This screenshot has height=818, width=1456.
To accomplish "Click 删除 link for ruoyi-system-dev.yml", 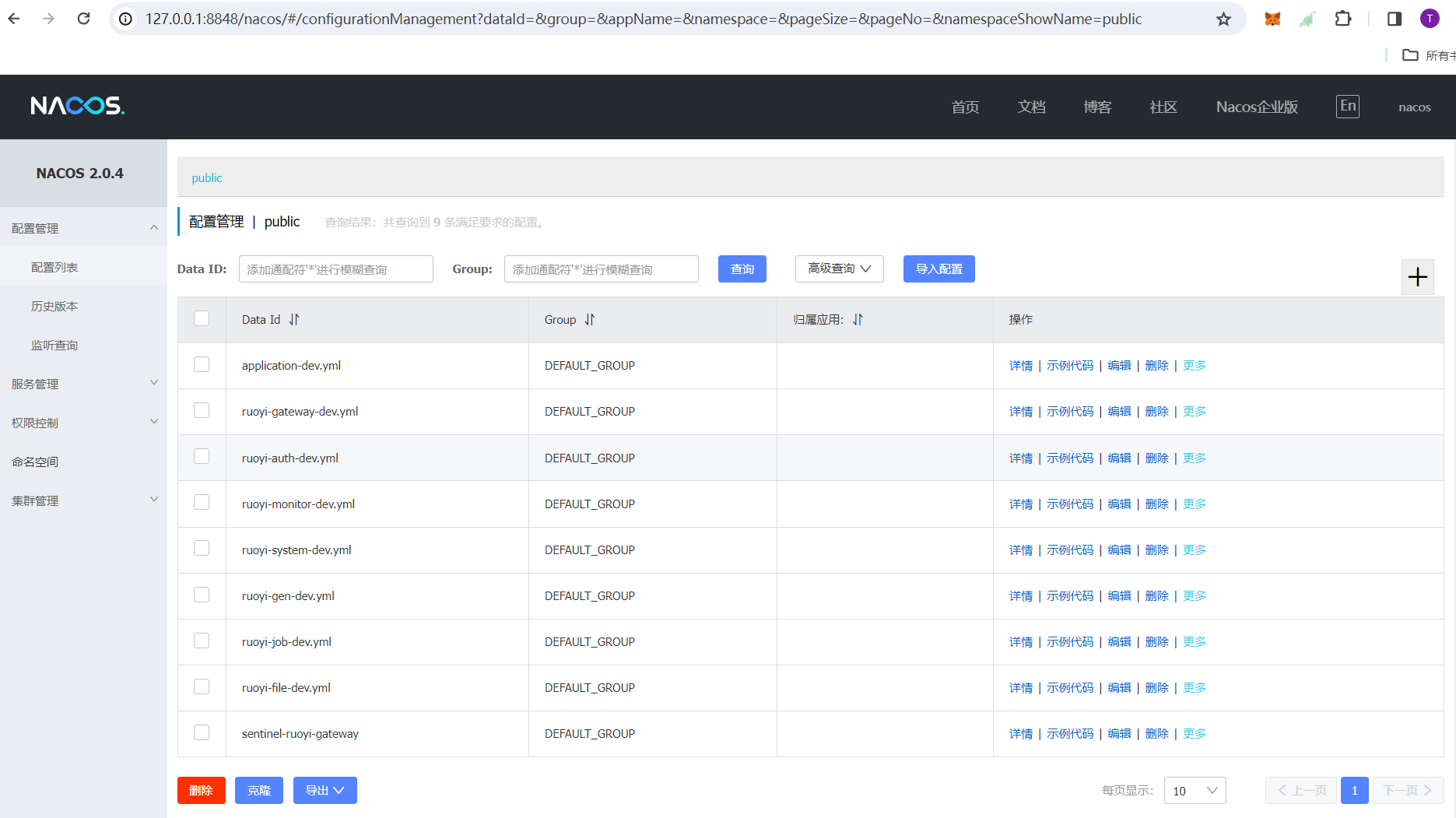I will coord(1156,550).
